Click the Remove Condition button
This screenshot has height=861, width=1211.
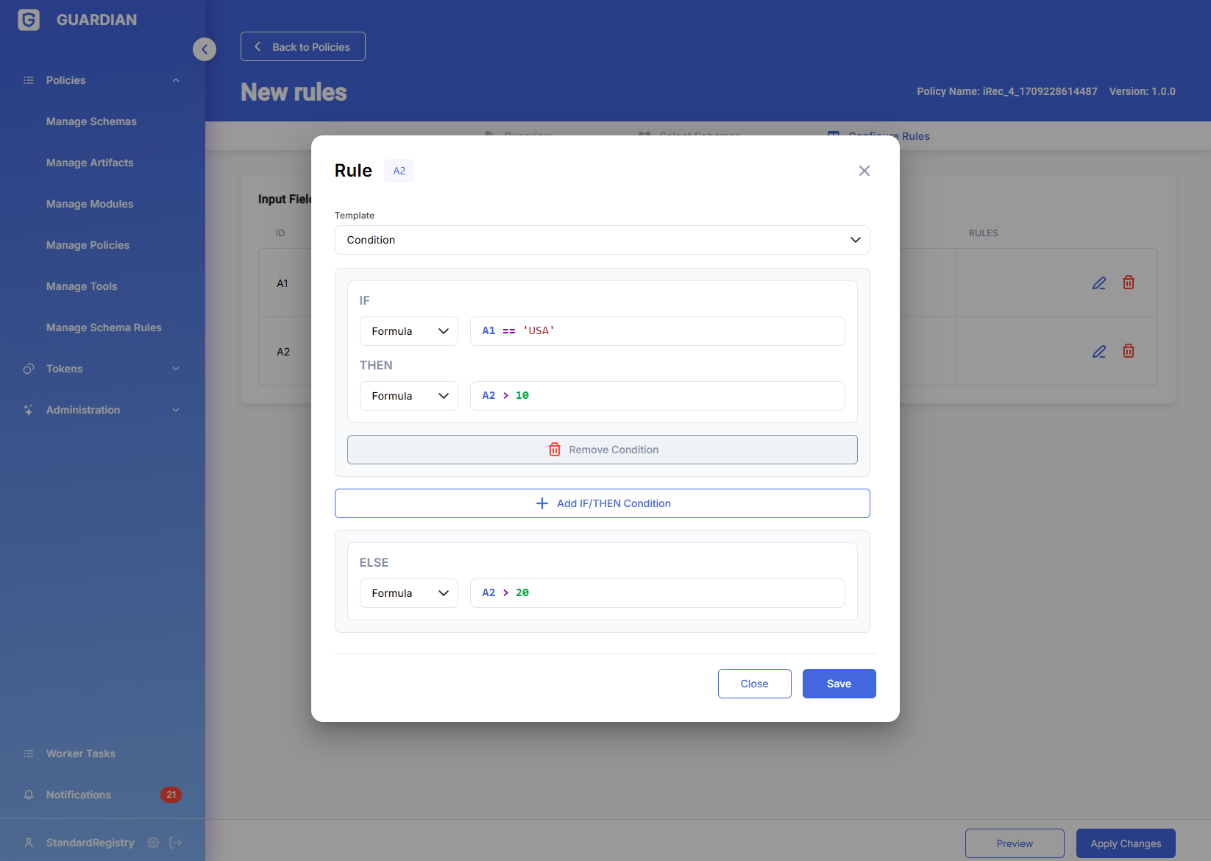click(x=602, y=450)
